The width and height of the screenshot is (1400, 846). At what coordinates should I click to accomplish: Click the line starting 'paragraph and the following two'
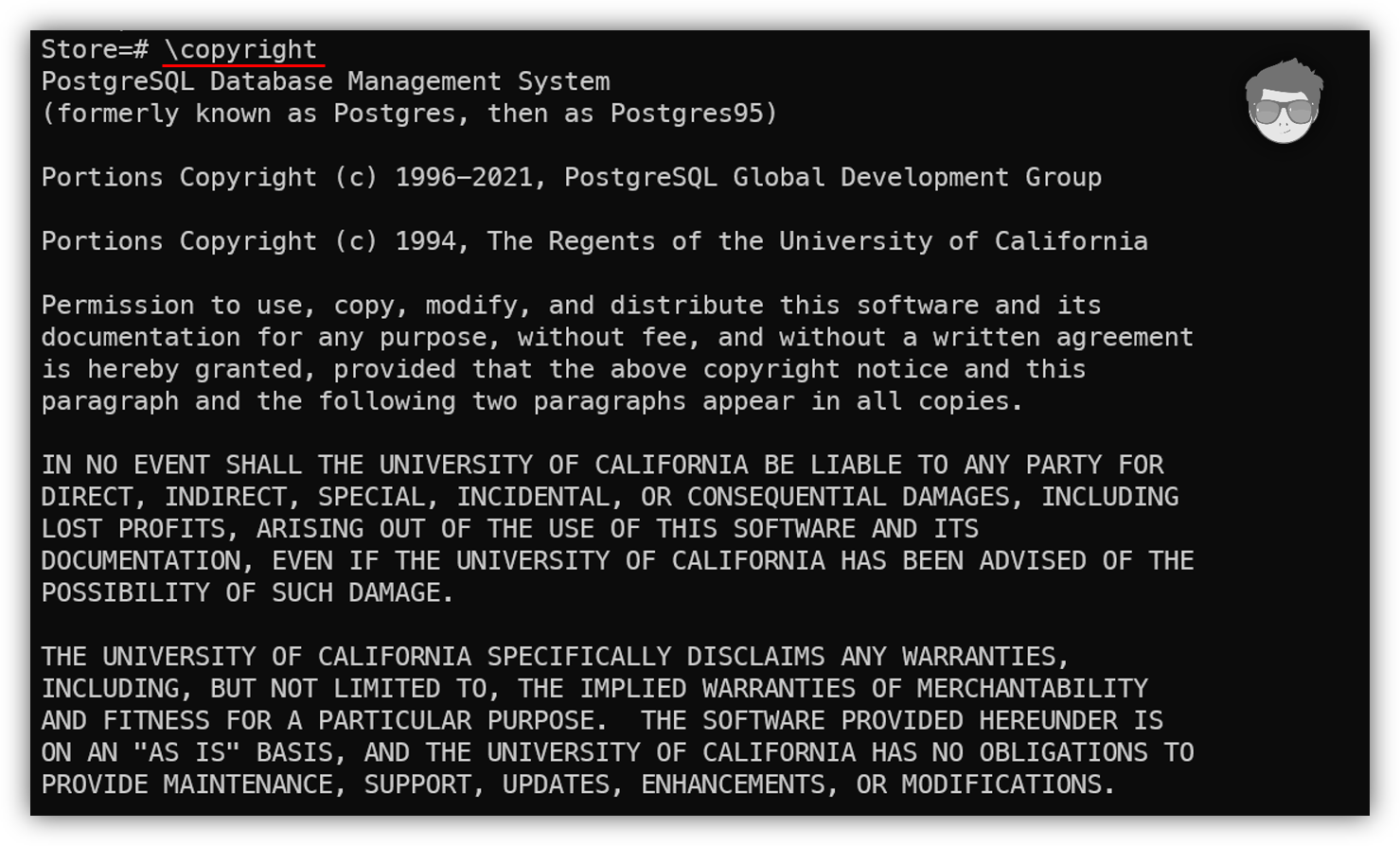532,401
